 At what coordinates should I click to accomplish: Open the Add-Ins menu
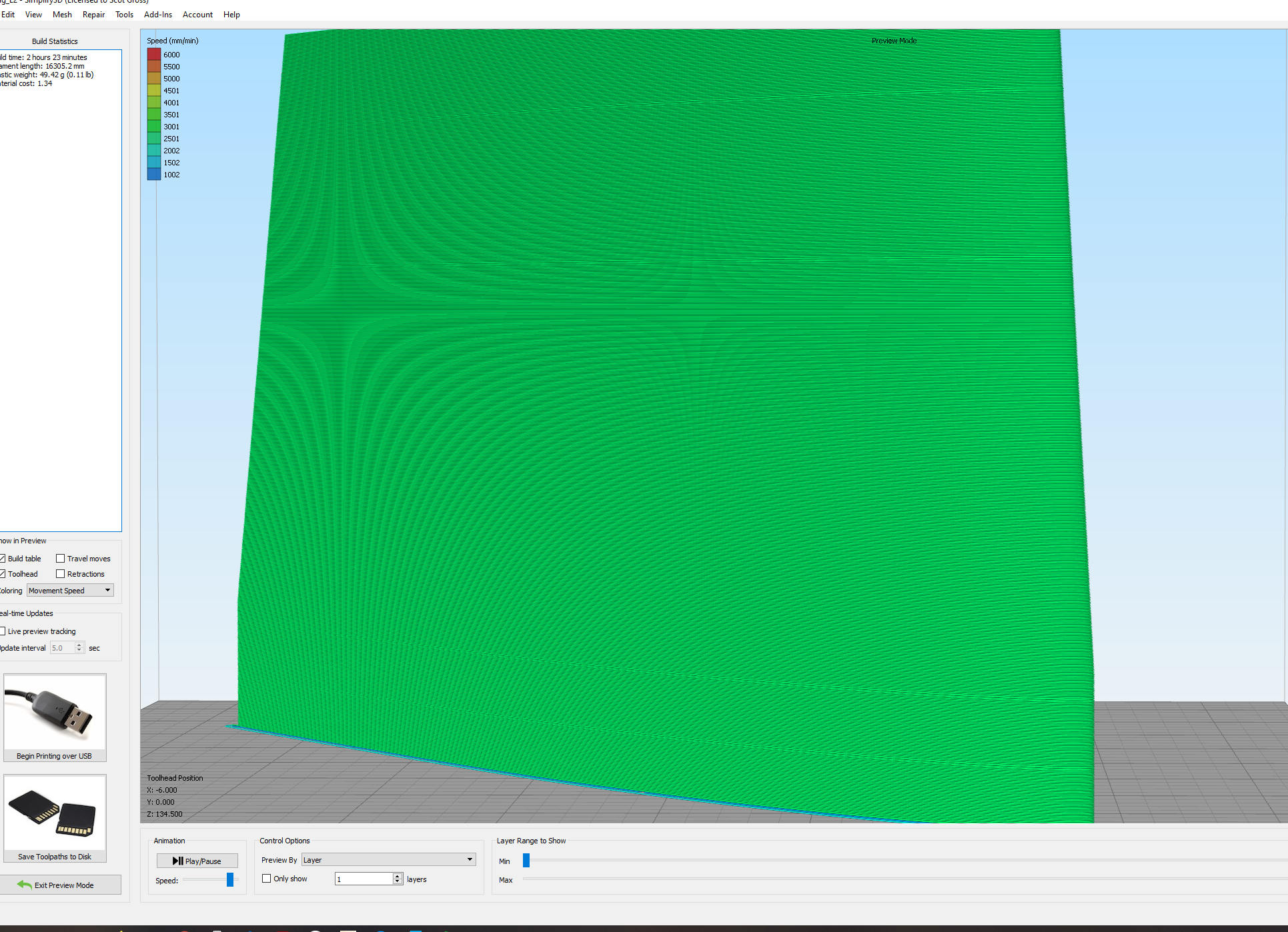(158, 15)
